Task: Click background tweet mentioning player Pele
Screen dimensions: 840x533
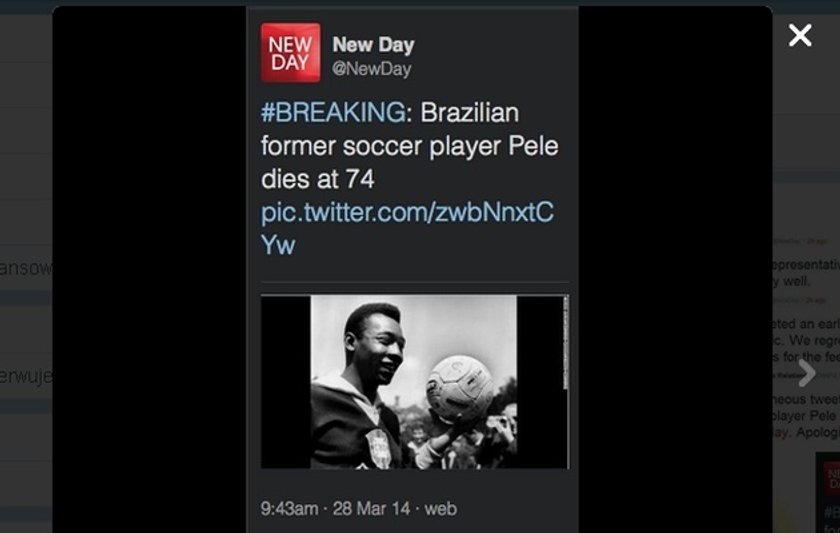Action: [x=806, y=416]
